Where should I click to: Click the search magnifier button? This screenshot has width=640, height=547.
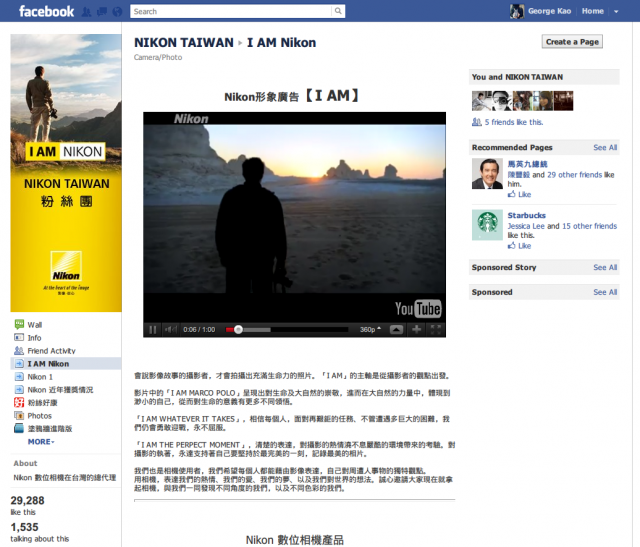click(x=338, y=11)
